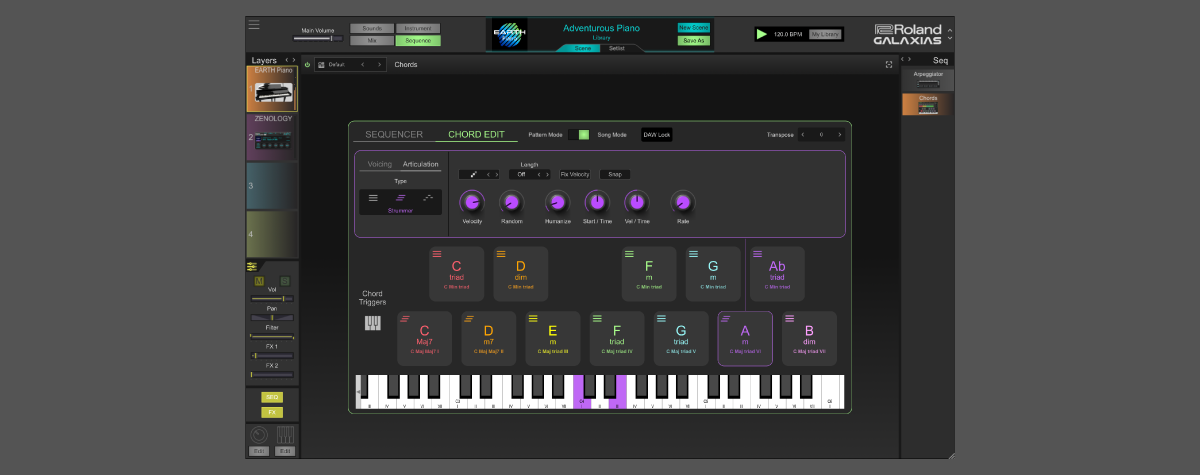Screen dimensions: 1200x475
Task: Click the preset icon beside Default
Action: (321, 65)
